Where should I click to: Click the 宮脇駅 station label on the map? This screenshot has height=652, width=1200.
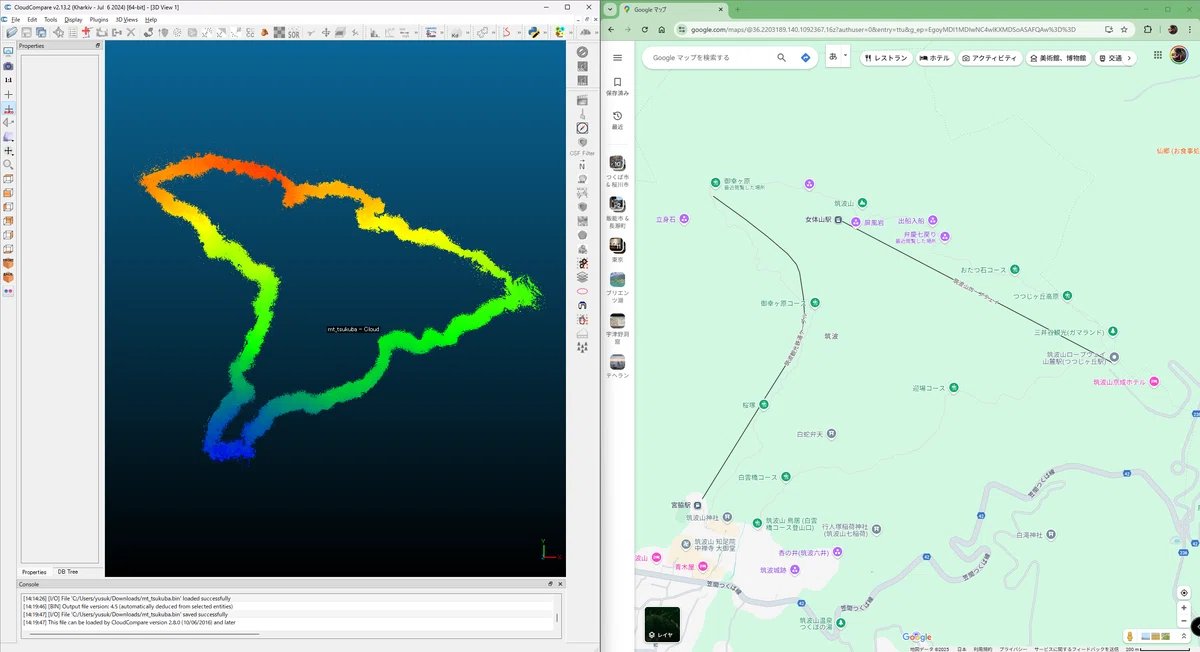[681, 505]
